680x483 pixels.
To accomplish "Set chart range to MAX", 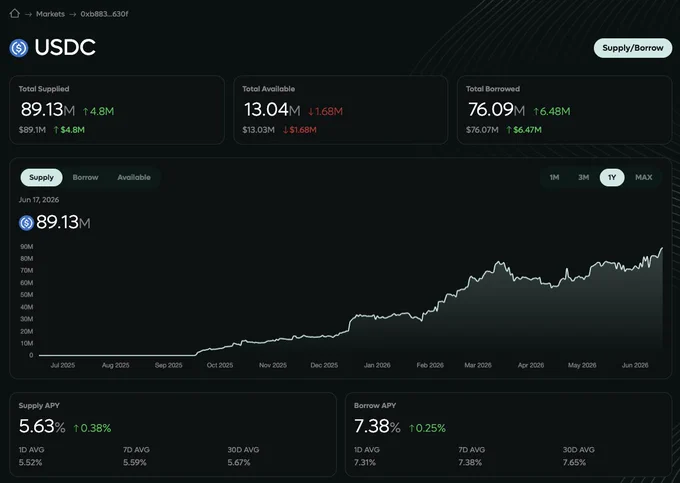I will pos(644,177).
